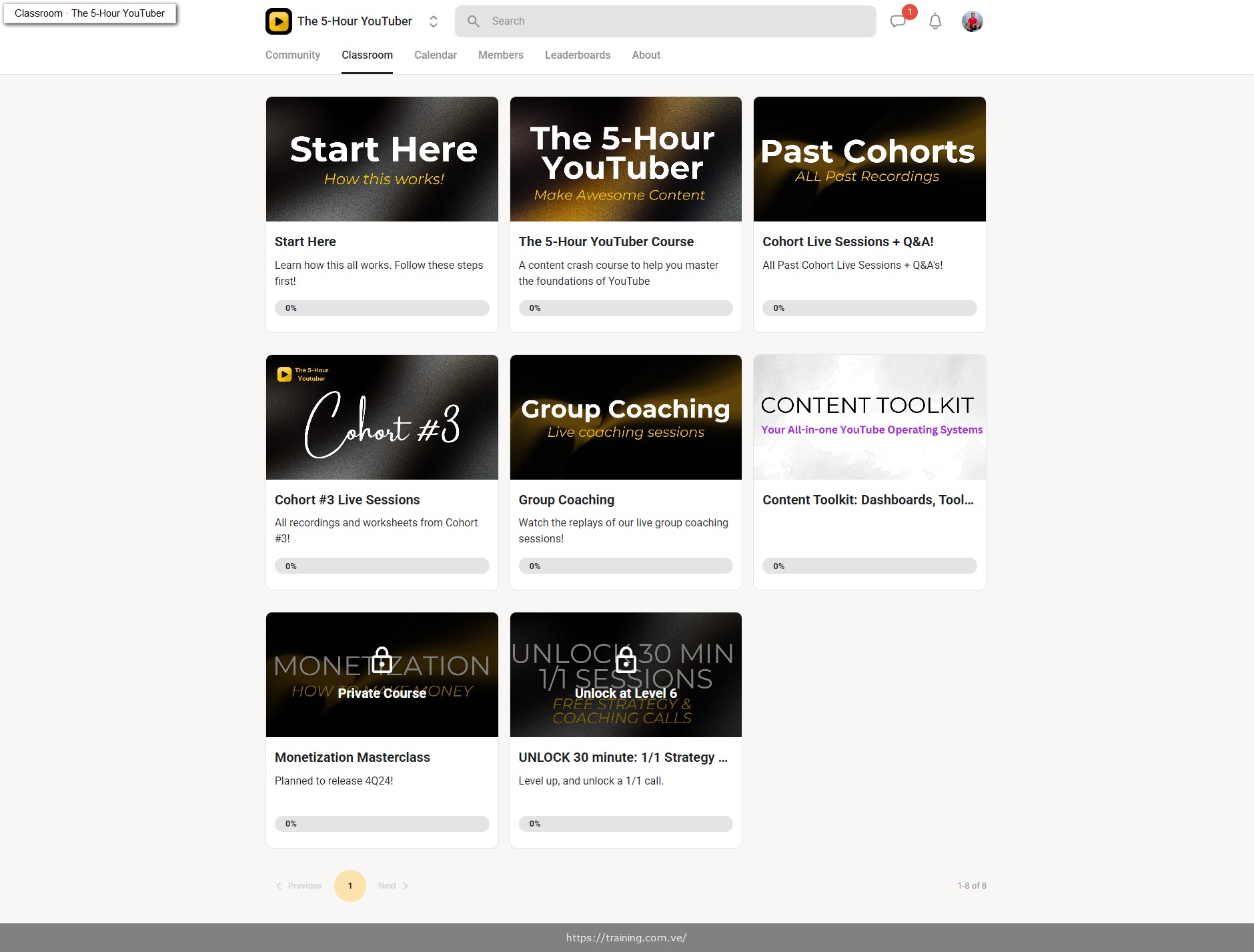Open the Cohort Live Sessions + Q&A! title

848,242
